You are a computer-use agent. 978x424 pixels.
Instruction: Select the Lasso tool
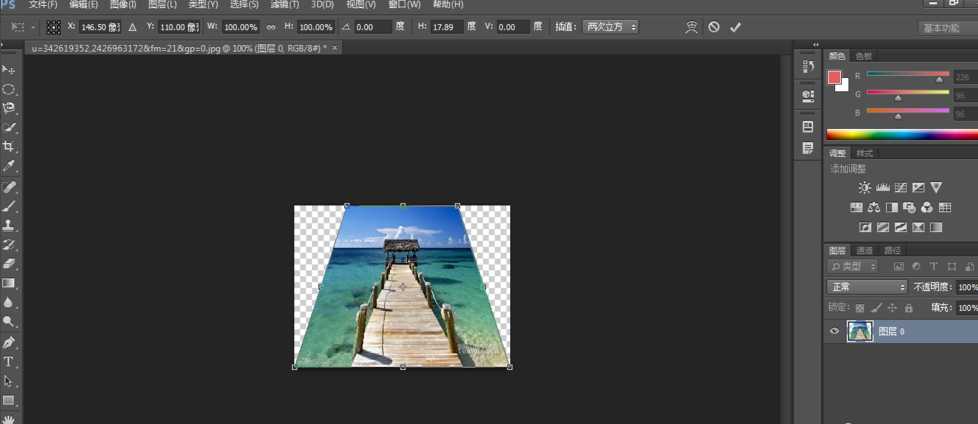point(9,108)
